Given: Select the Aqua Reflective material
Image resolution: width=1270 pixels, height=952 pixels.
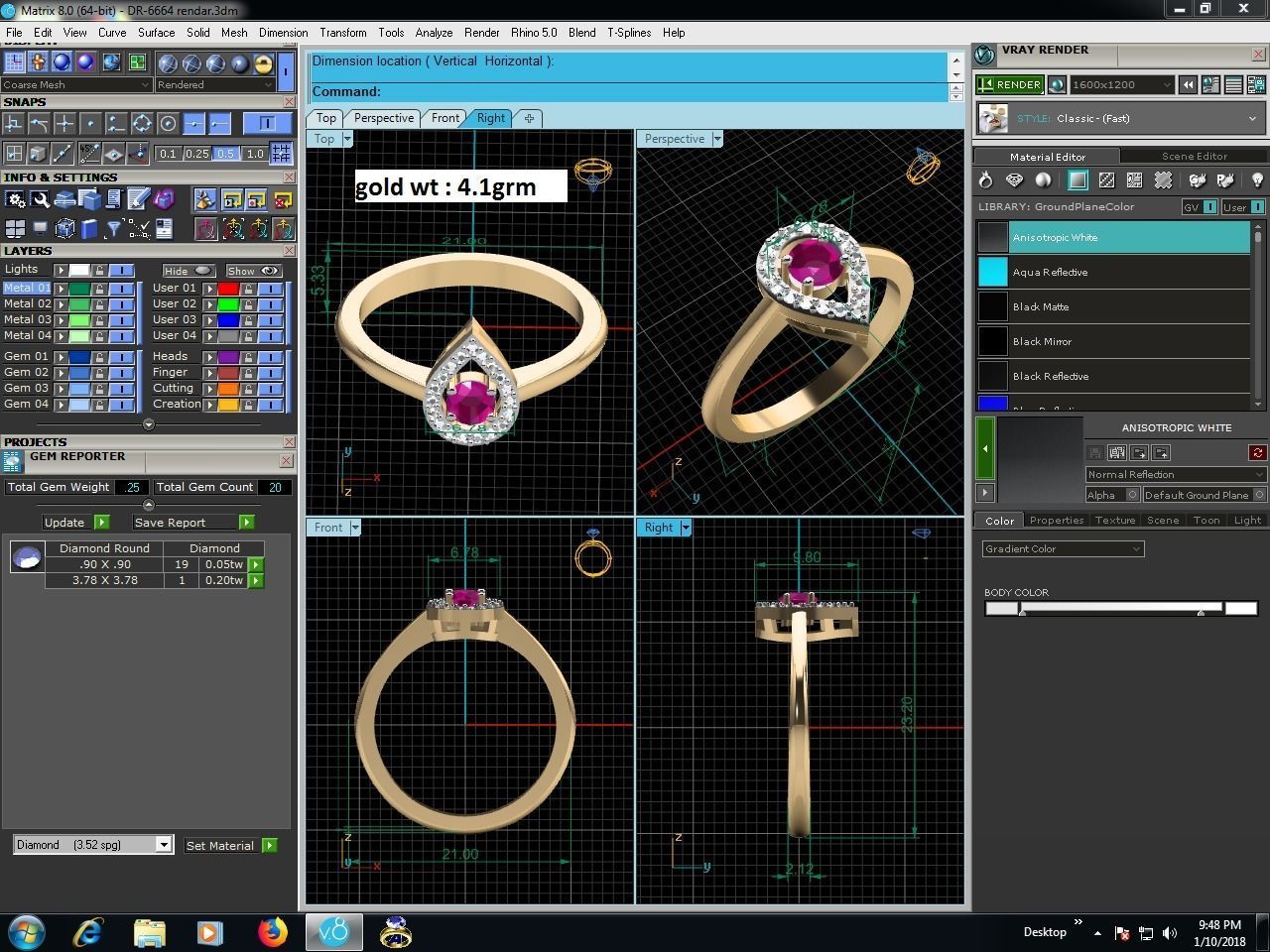Looking at the screenshot, I should [x=1113, y=272].
